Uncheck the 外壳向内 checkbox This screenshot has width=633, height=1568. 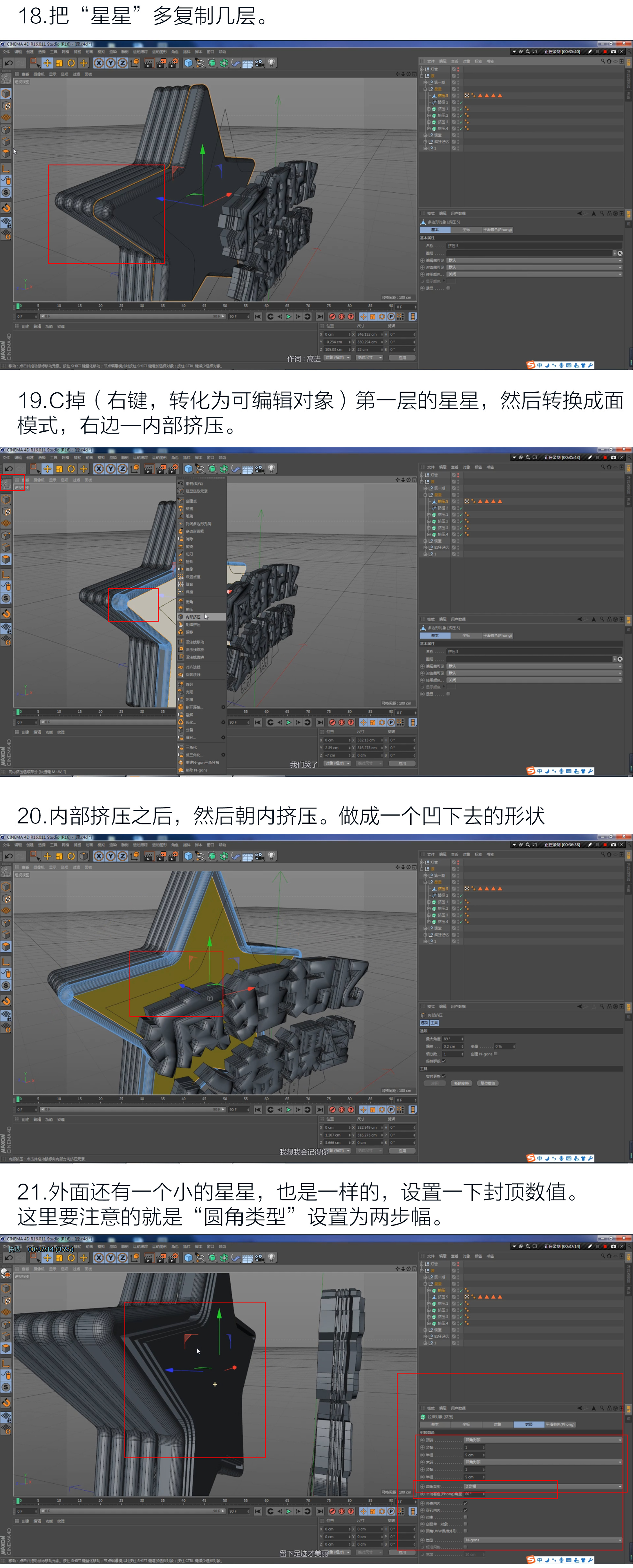[465, 1503]
